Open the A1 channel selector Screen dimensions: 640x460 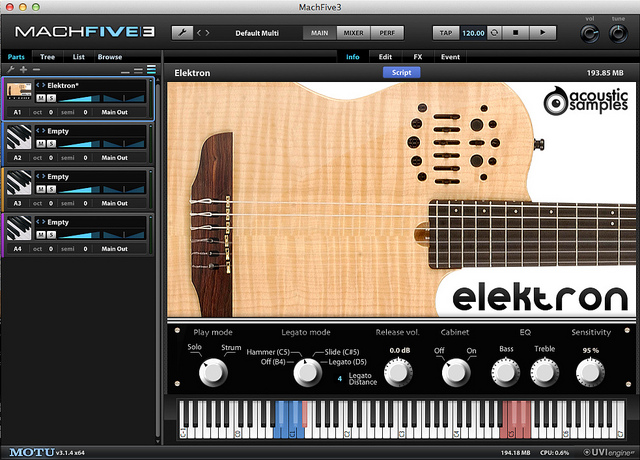pyautogui.click(x=18, y=112)
